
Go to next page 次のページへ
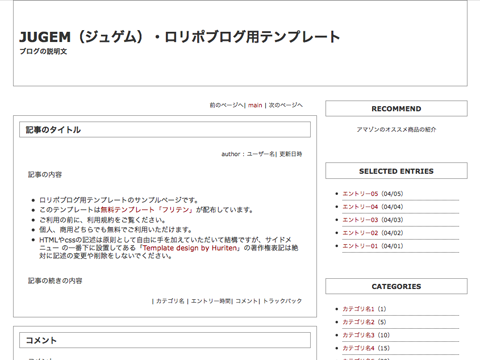point(286,105)
